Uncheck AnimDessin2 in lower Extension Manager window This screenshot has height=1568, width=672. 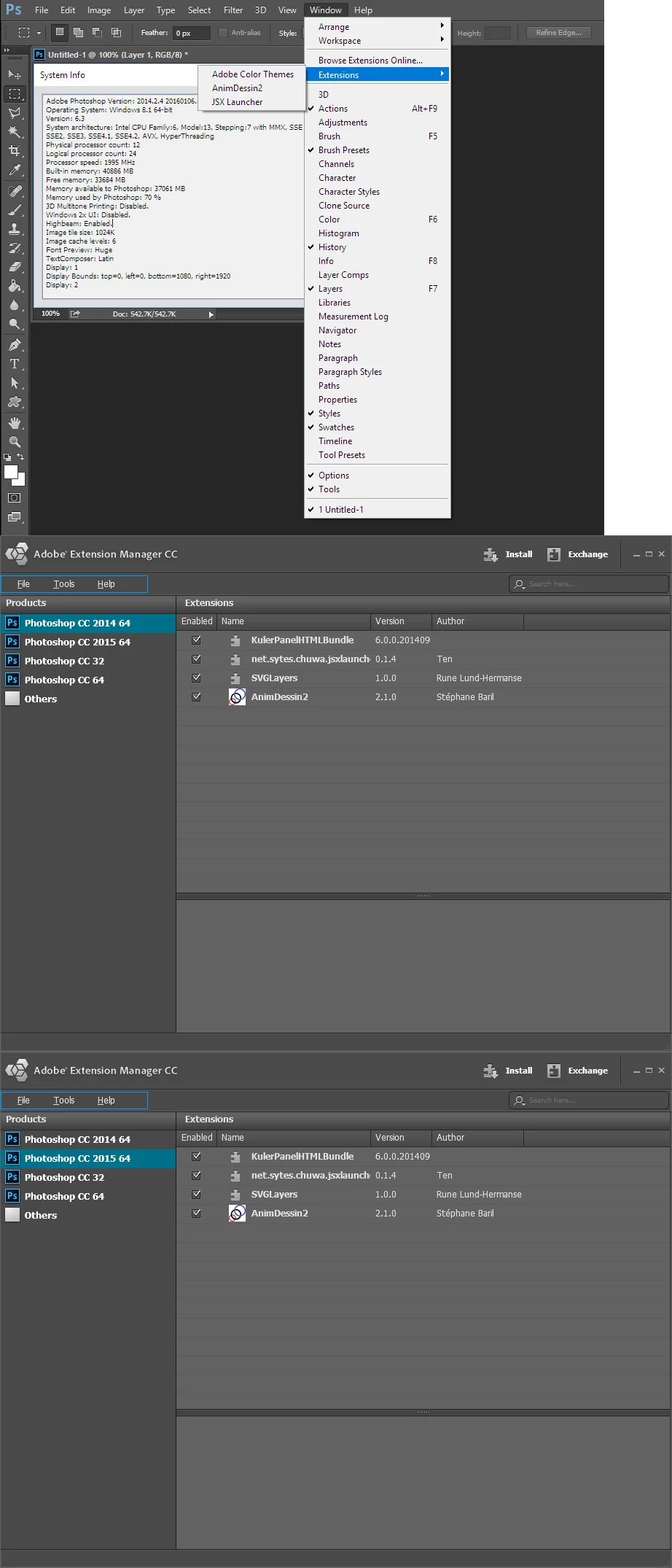point(196,1213)
